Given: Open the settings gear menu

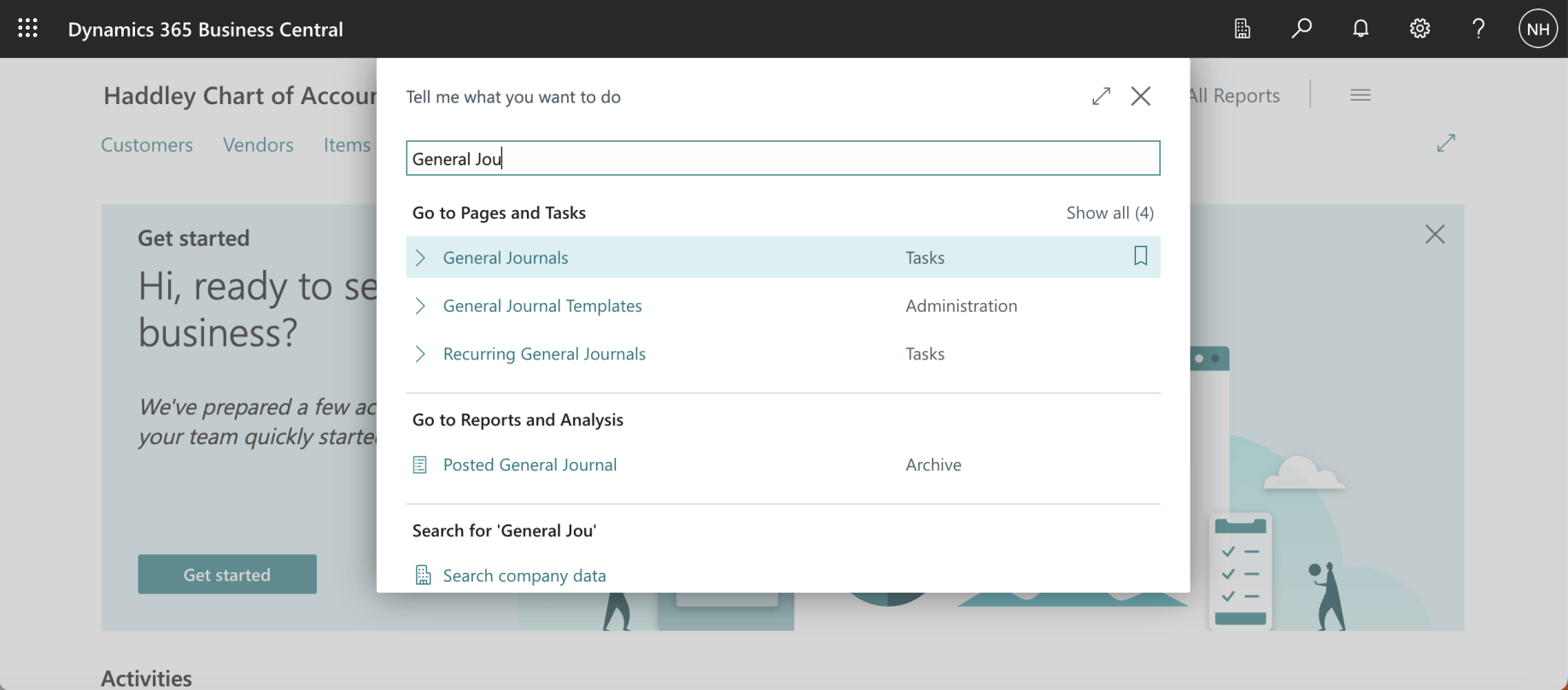Looking at the screenshot, I should coord(1419,29).
